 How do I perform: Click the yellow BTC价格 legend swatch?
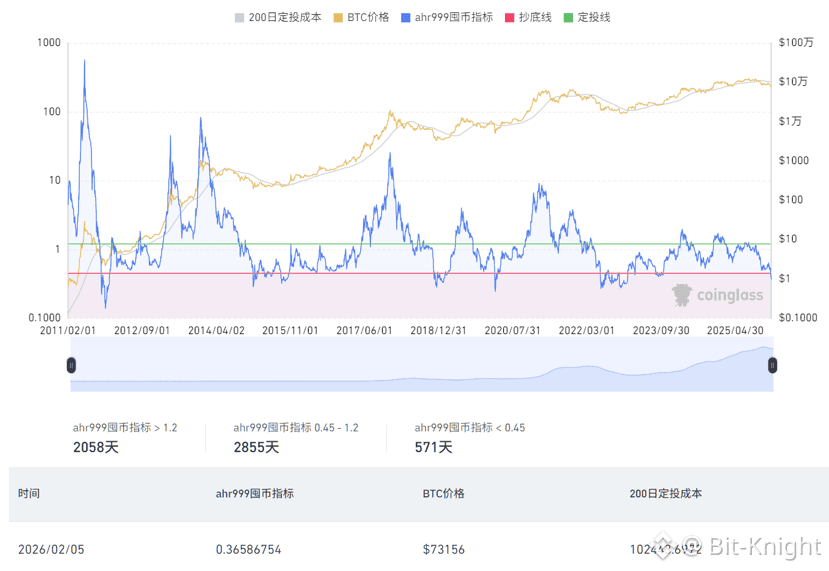pyautogui.click(x=338, y=18)
